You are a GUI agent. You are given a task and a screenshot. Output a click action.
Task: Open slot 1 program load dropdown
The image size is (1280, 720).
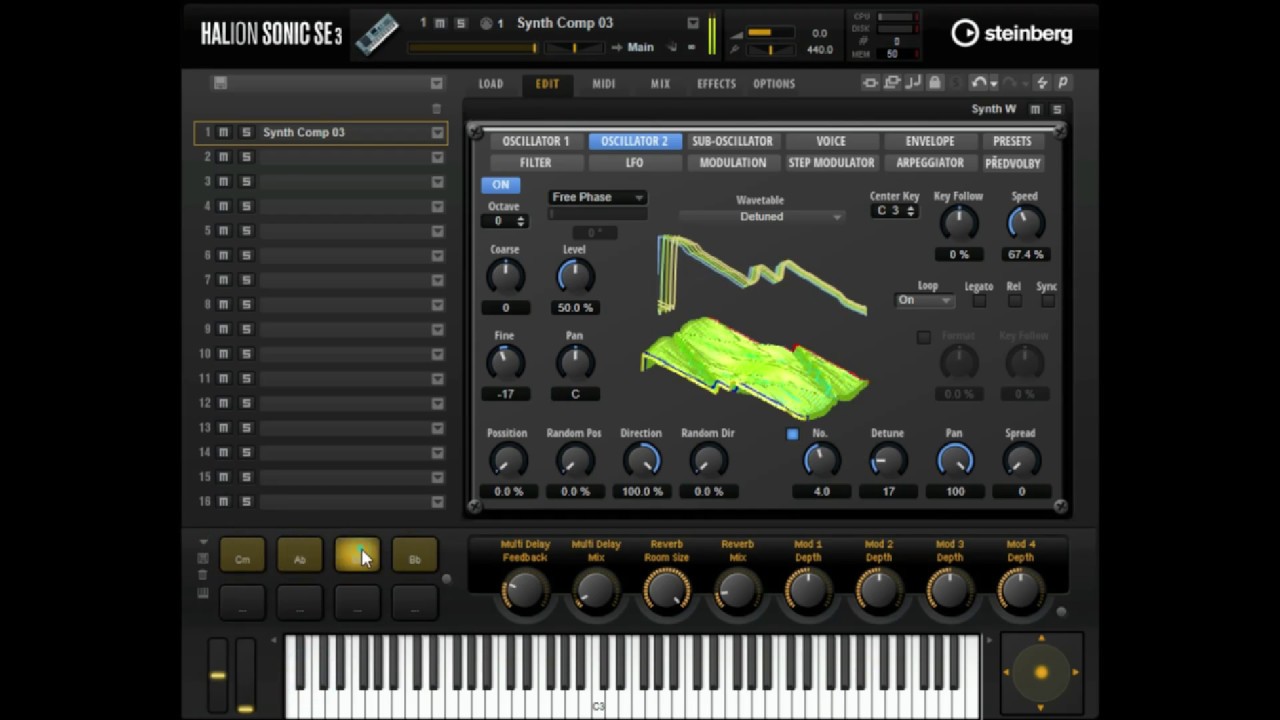coord(437,132)
